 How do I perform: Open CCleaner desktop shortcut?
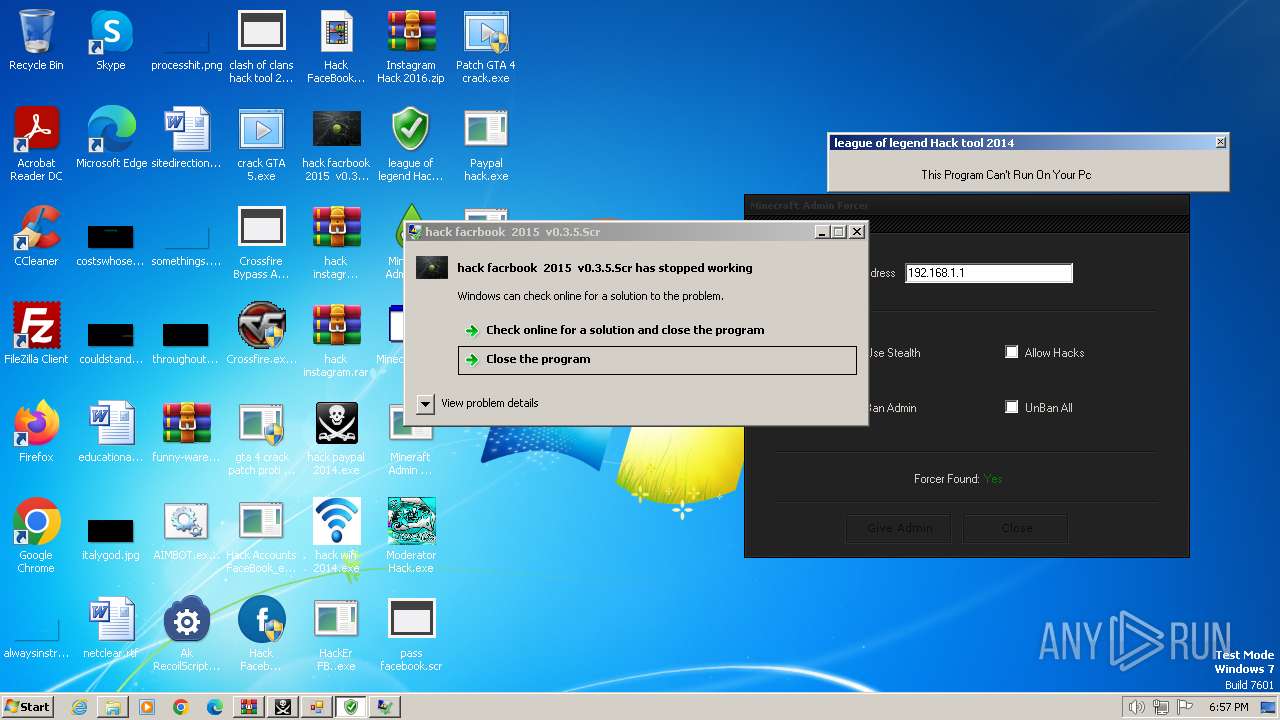click(36, 236)
